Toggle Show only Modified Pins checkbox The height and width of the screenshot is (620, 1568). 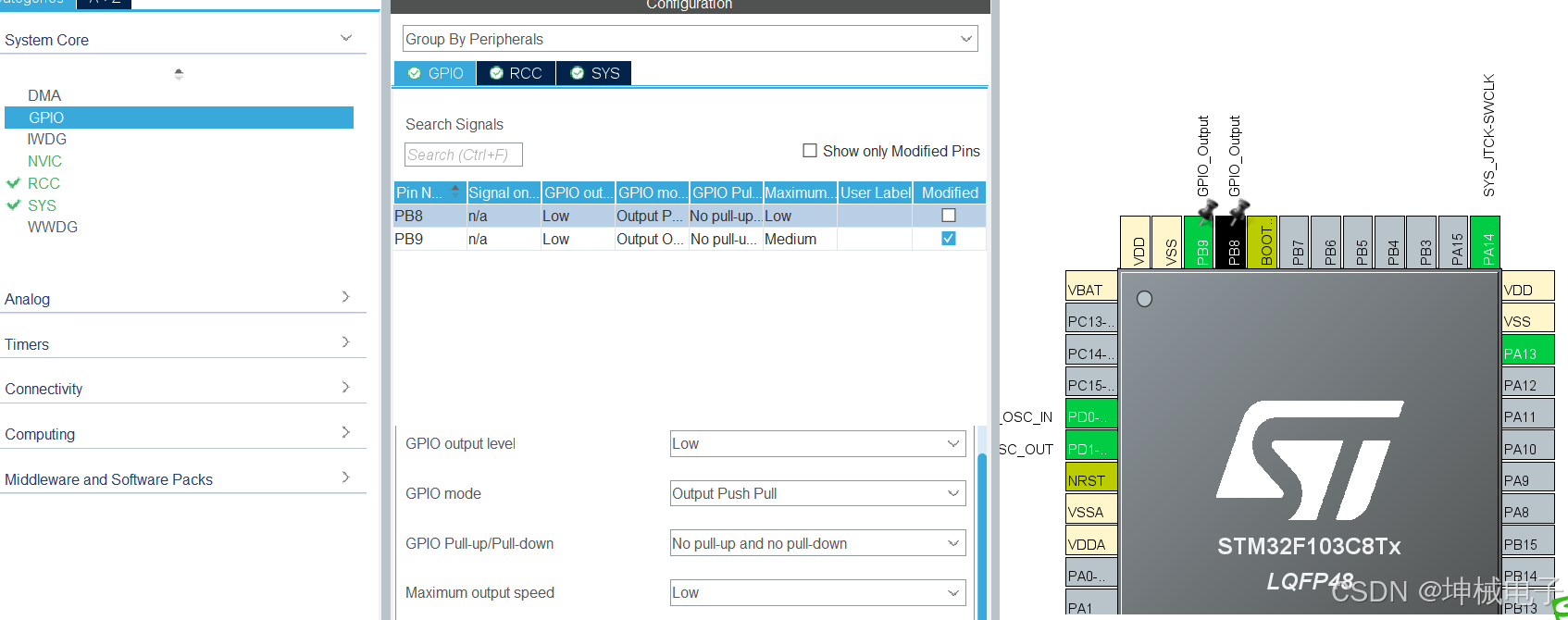tap(810, 150)
